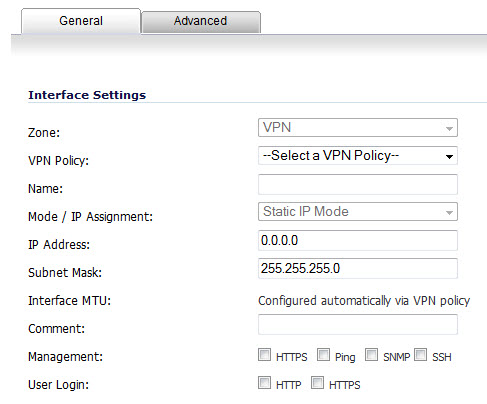Enable HTTPS for User Login
Image resolution: width=487 pixels, height=404 pixels.
click(317, 383)
